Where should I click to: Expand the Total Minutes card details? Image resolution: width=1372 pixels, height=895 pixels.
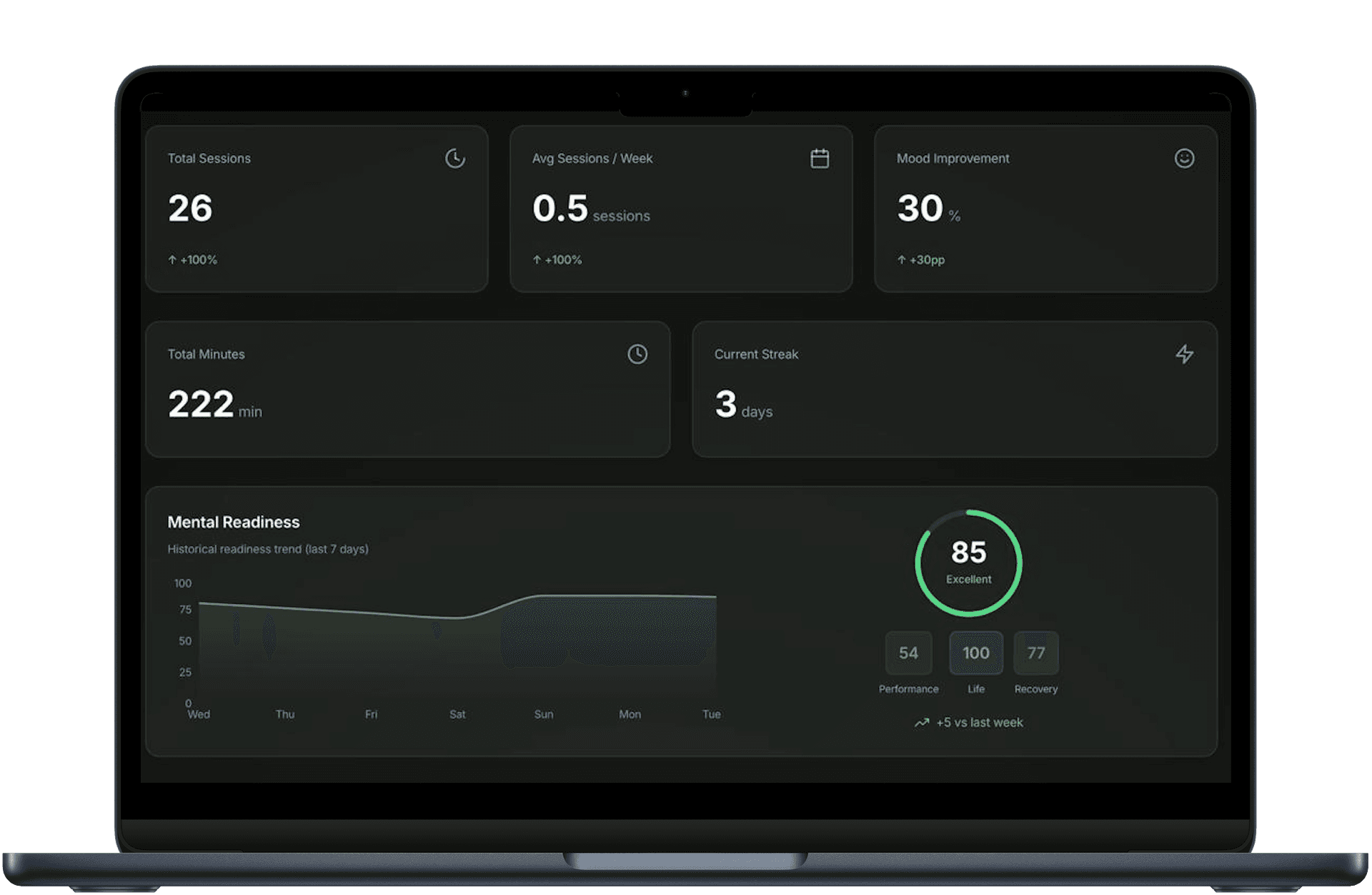pyautogui.click(x=407, y=390)
